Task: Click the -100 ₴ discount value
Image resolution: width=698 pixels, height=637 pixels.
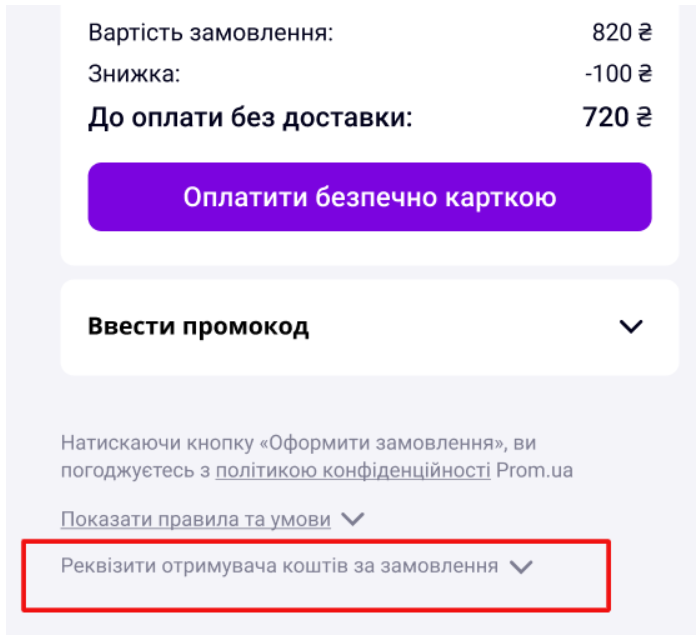Action: click(x=618, y=74)
